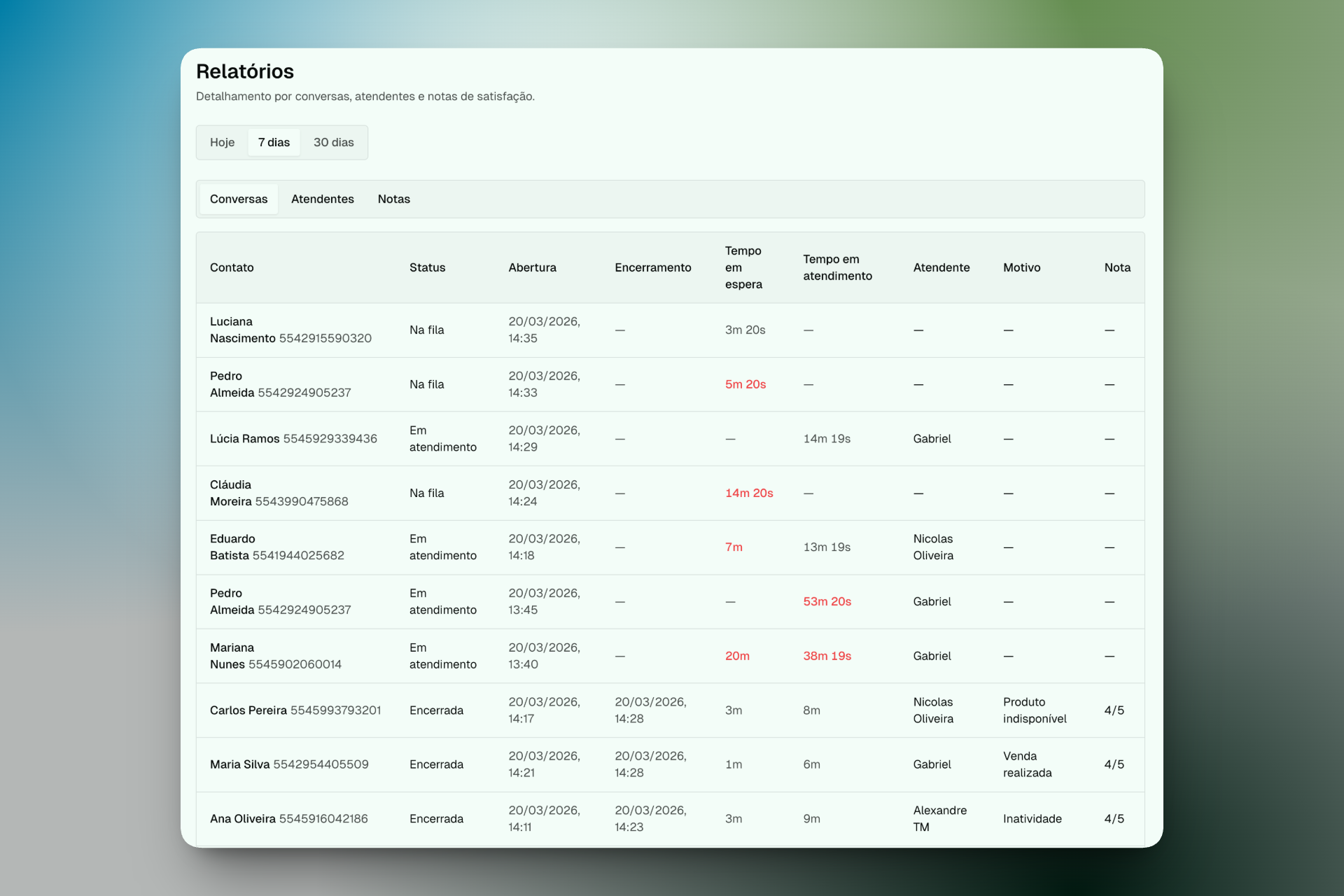Click the Nota column header
The image size is (1344, 896).
click(x=1117, y=267)
